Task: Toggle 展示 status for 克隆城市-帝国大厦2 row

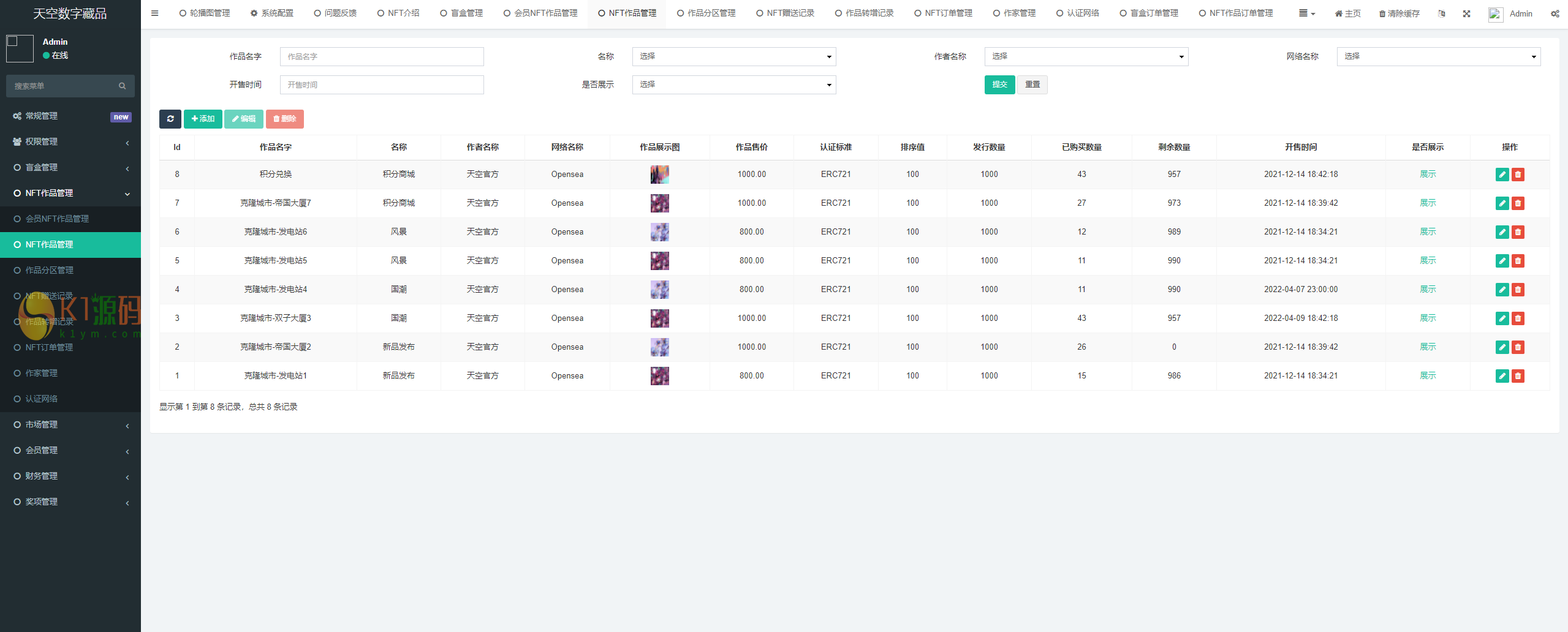Action: (x=1428, y=347)
